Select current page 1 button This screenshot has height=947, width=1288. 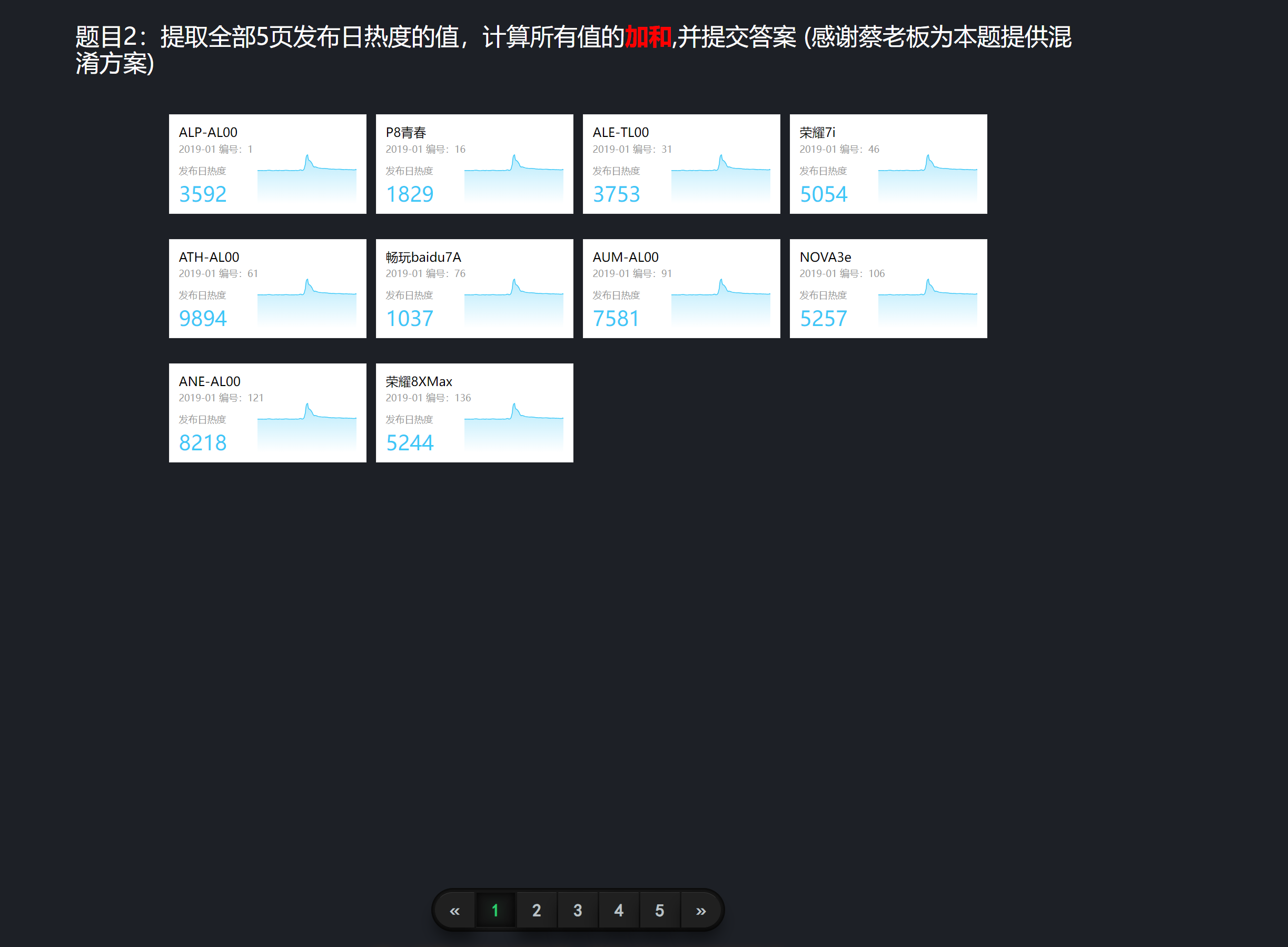[x=495, y=910]
